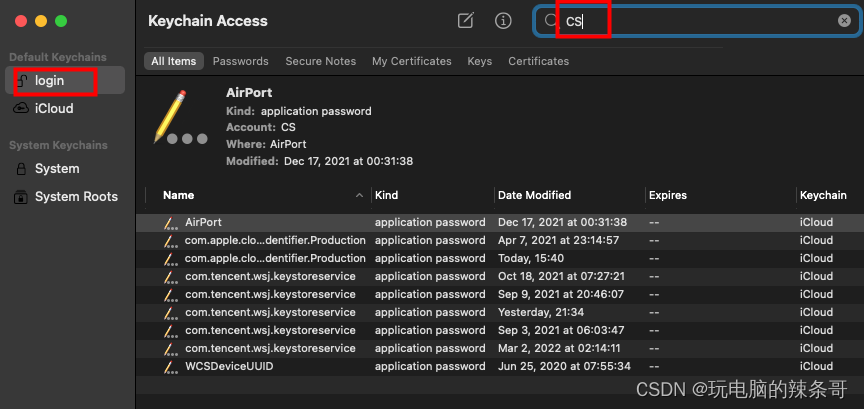Select the tencent keystoreservice row from Oct 18, 2021
Screen dimensions: 864x409
(x=499, y=276)
